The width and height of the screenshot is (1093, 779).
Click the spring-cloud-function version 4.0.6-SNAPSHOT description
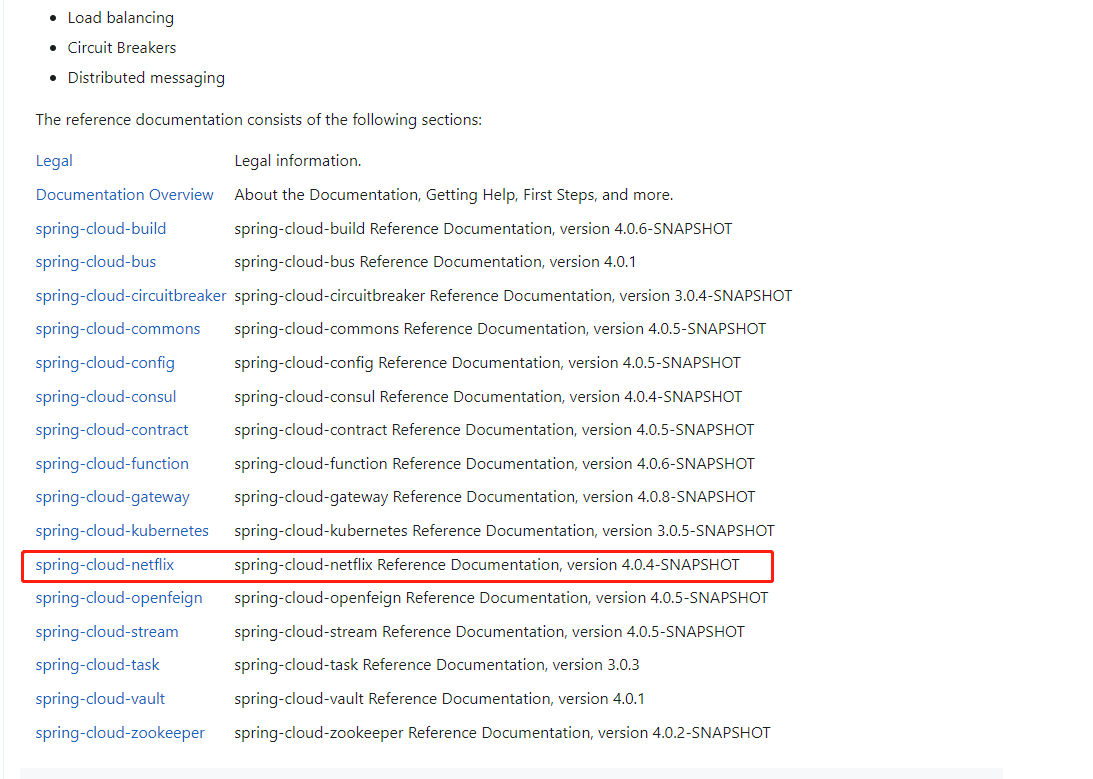494,464
